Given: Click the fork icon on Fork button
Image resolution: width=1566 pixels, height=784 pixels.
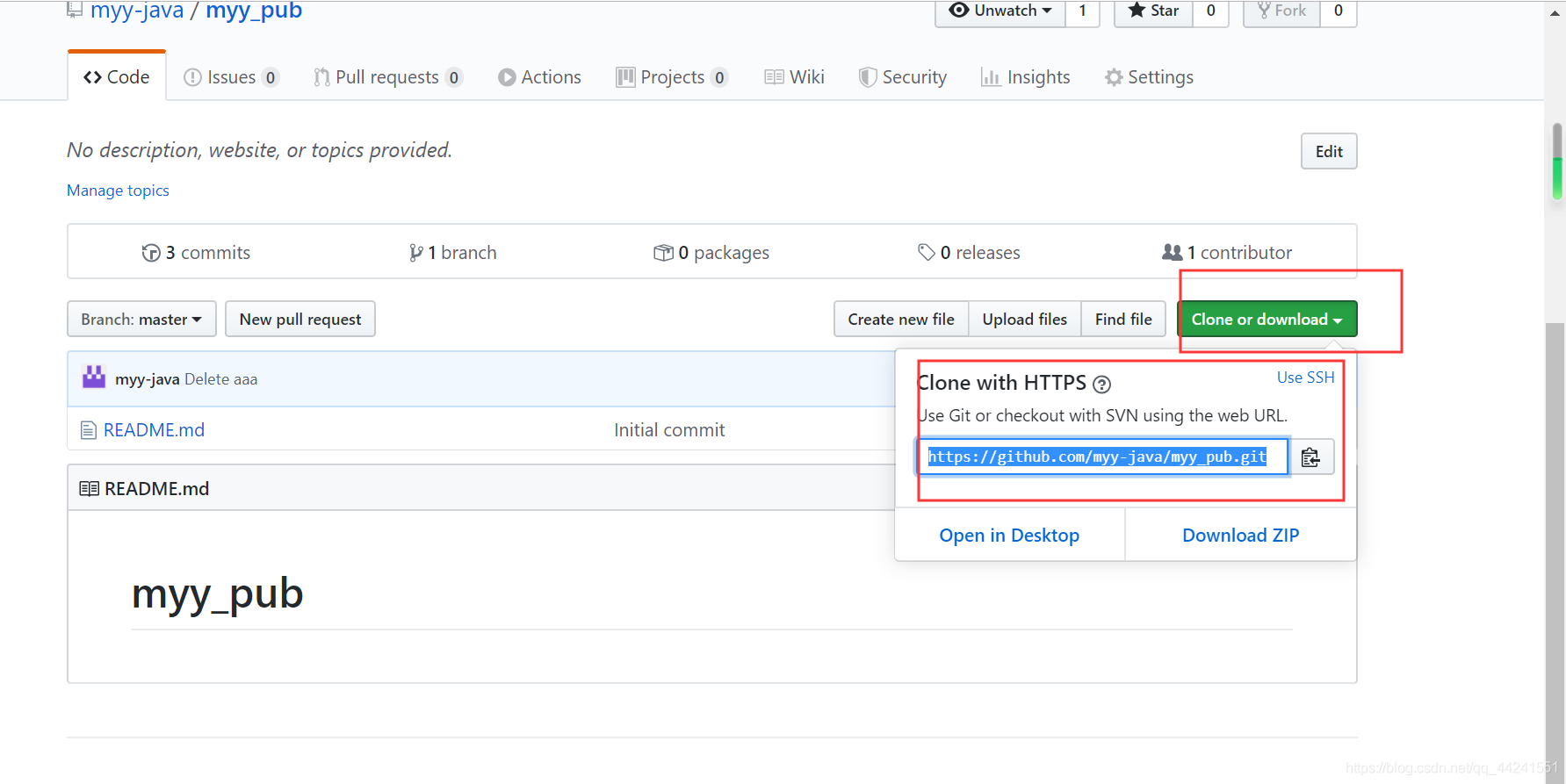Looking at the screenshot, I should click(x=1264, y=10).
